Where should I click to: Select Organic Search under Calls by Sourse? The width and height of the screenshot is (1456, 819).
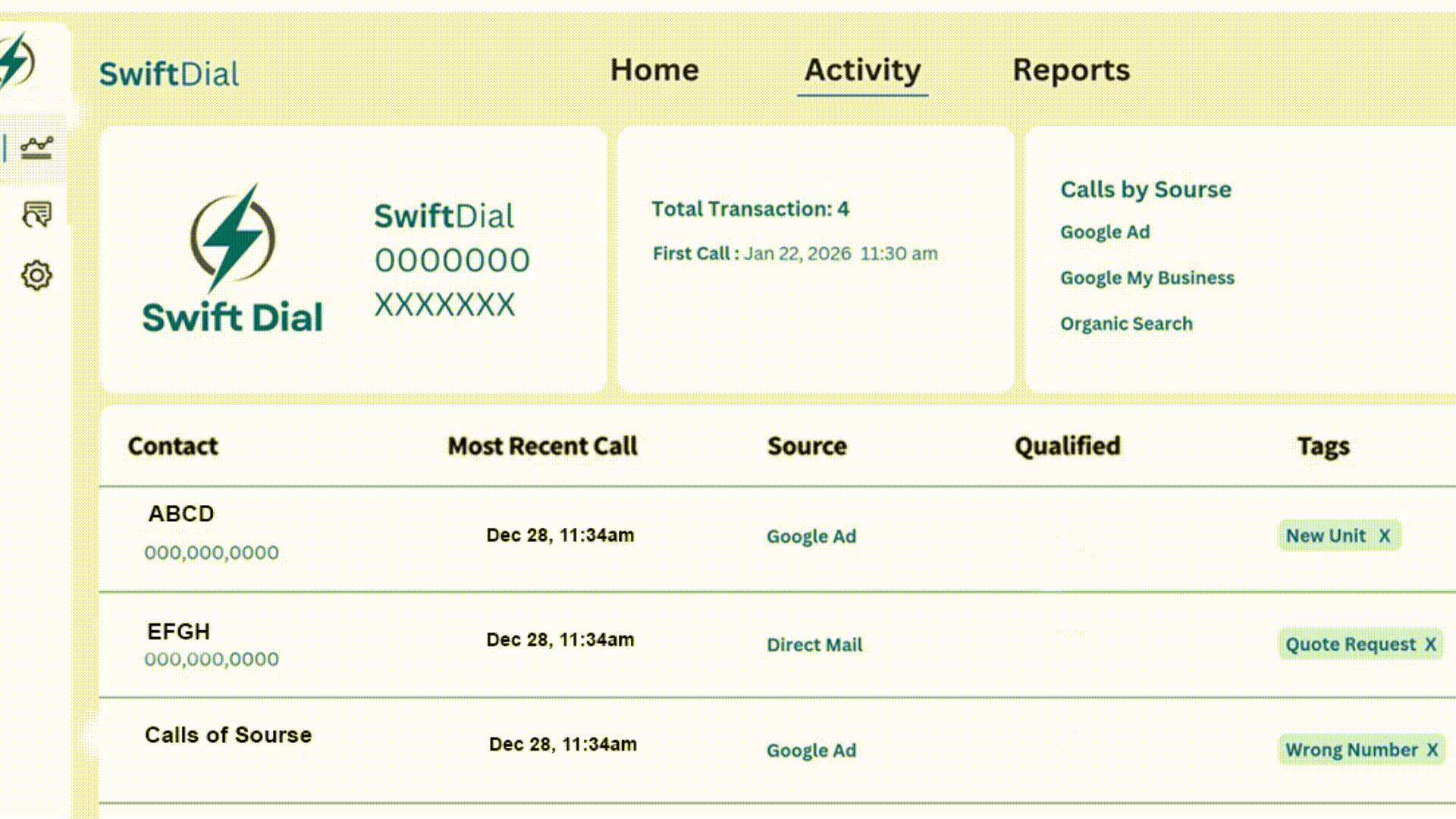click(x=1126, y=324)
